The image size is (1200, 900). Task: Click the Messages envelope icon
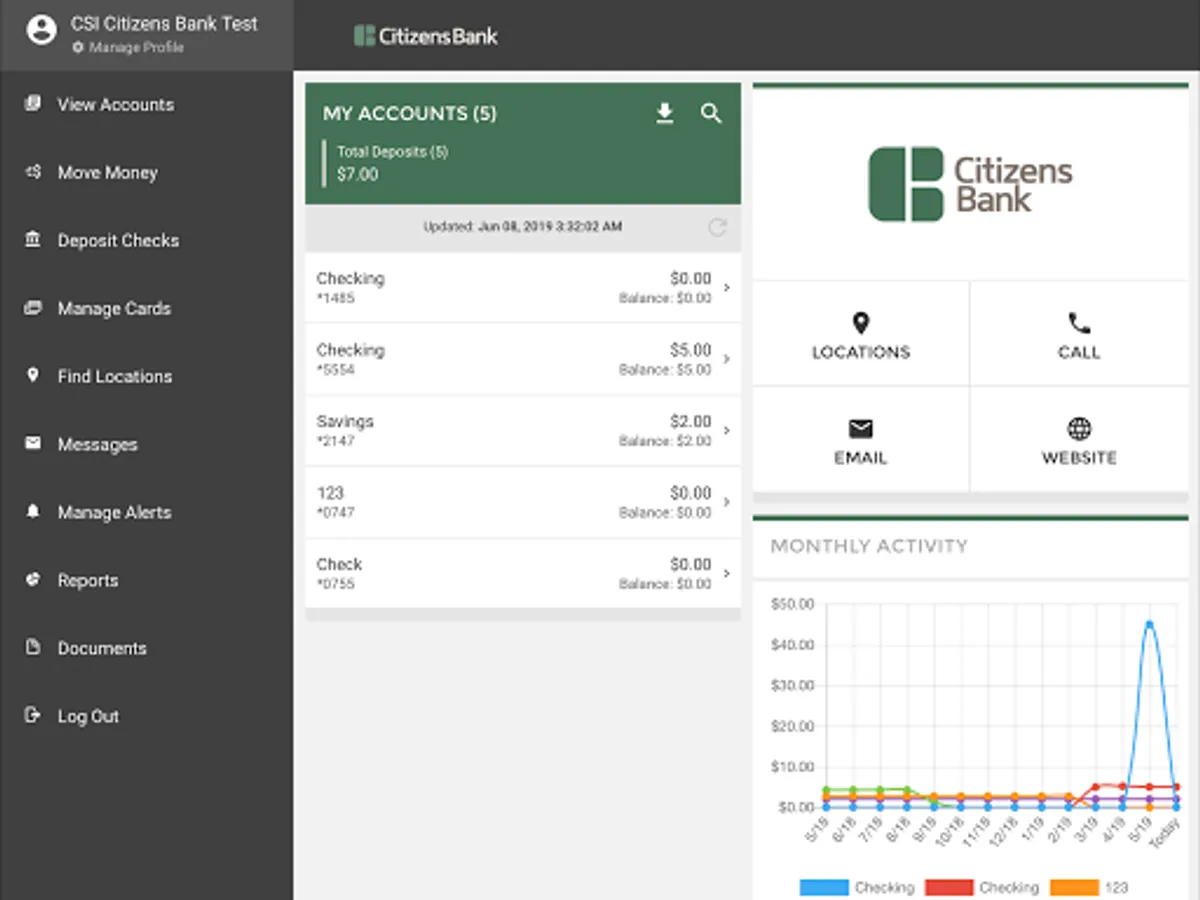[33, 443]
